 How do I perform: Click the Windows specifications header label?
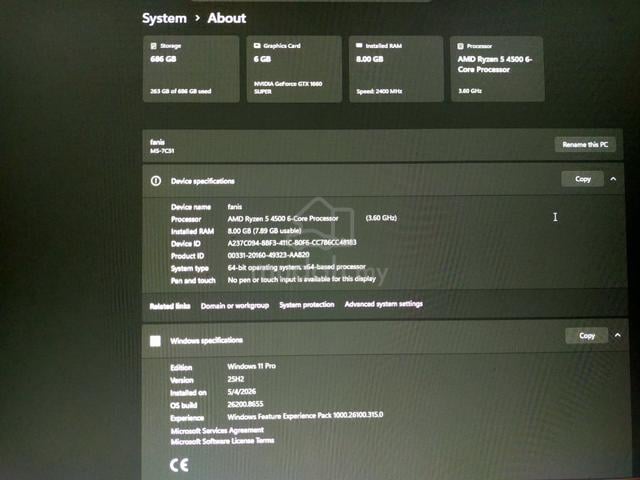click(x=207, y=340)
